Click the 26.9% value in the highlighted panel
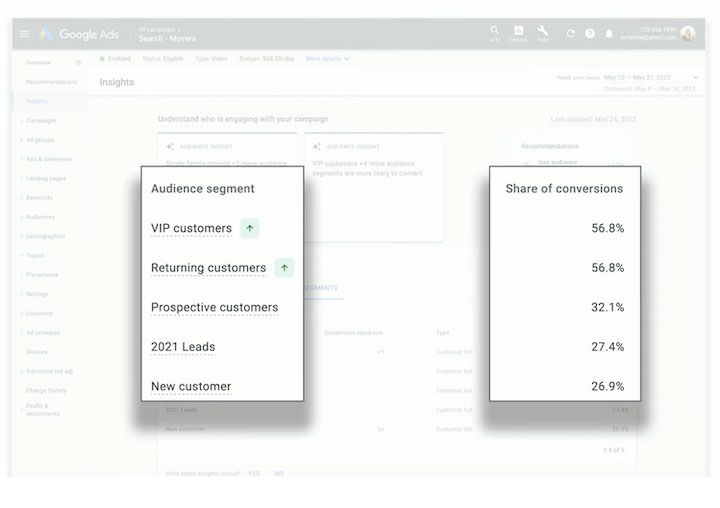 (608, 386)
